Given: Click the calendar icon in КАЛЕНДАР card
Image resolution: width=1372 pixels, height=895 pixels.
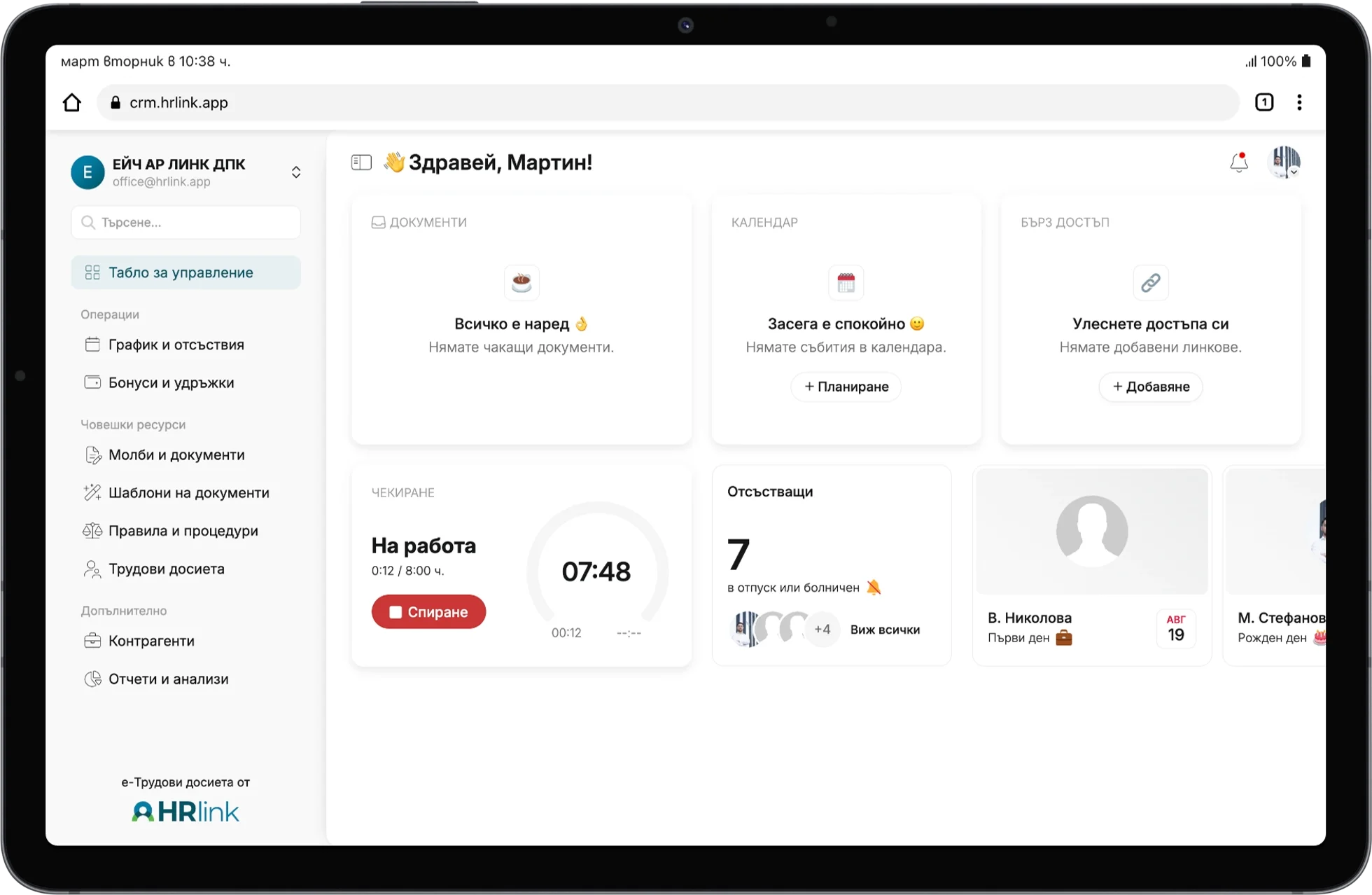Looking at the screenshot, I should coord(846,282).
